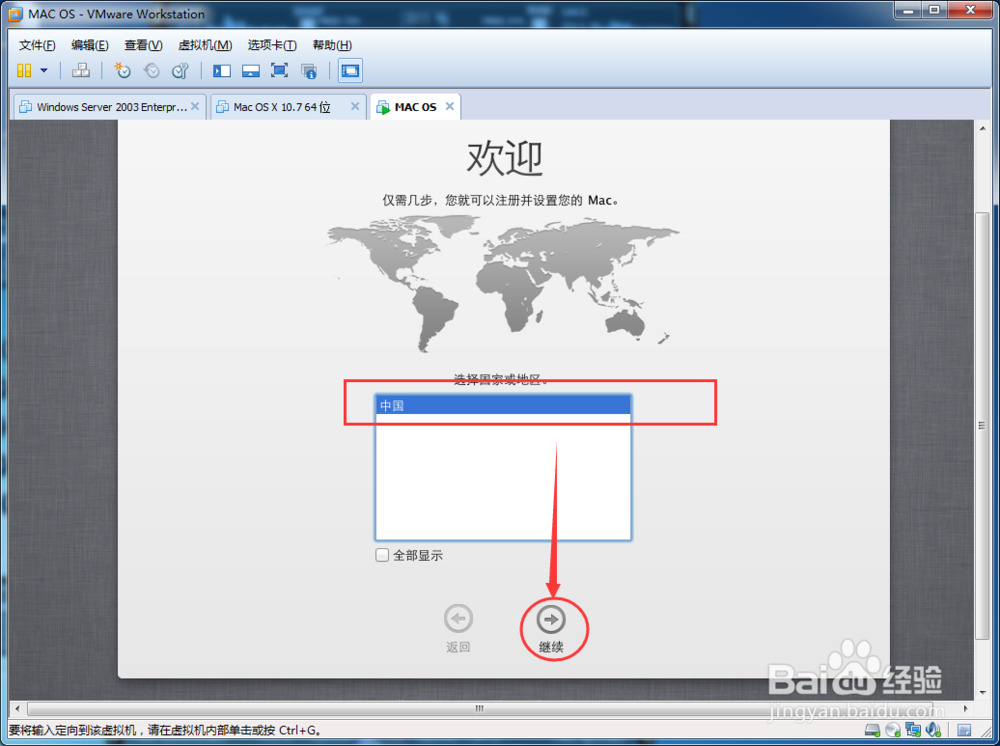
Task: Switch to Windows Server 2003 Enterprise tab
Action: pyautogui.click(x=110, y=106)
